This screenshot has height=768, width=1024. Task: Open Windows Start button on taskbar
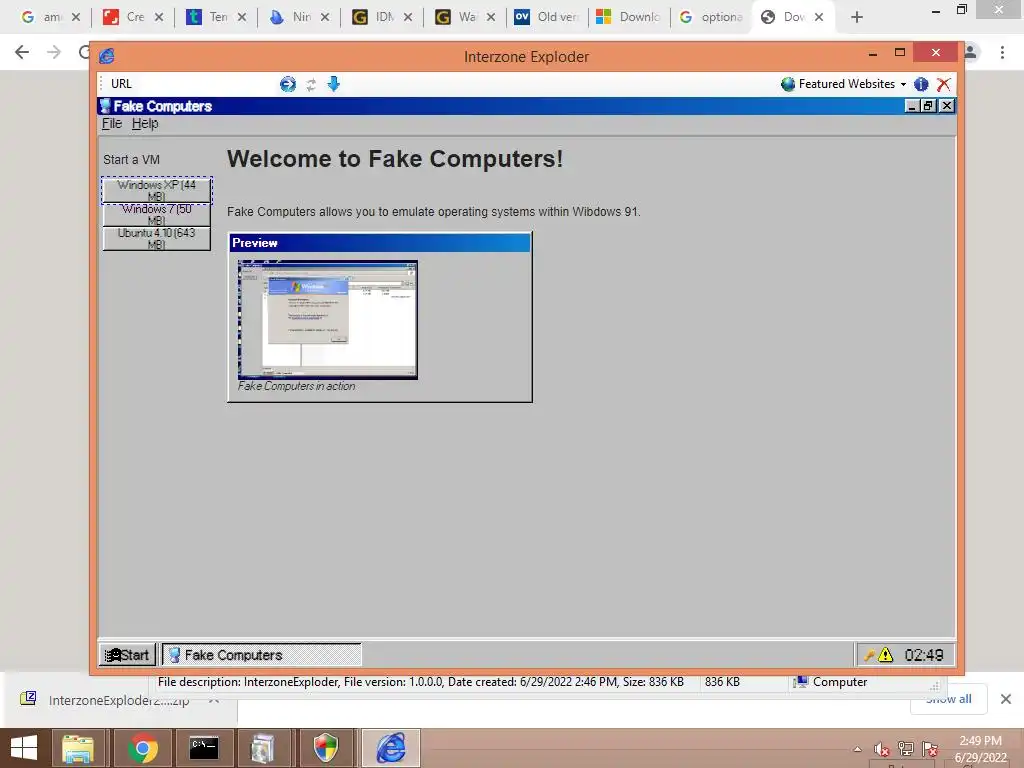24,748
